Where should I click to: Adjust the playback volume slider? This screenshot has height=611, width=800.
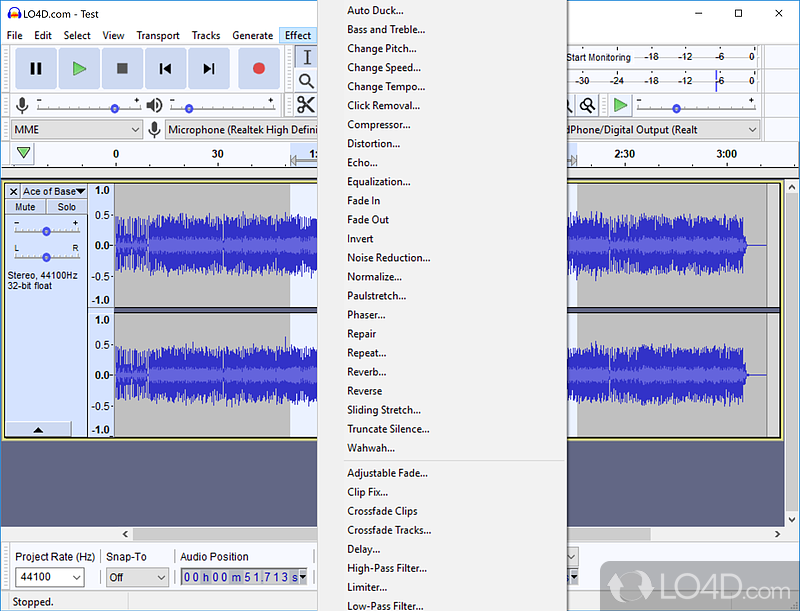[189, 108]
